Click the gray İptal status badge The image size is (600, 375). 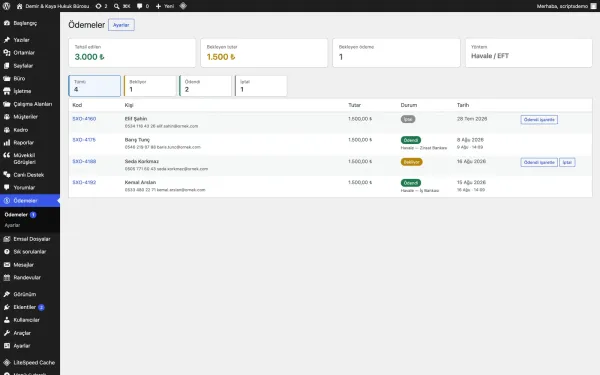tap(408, 119)
